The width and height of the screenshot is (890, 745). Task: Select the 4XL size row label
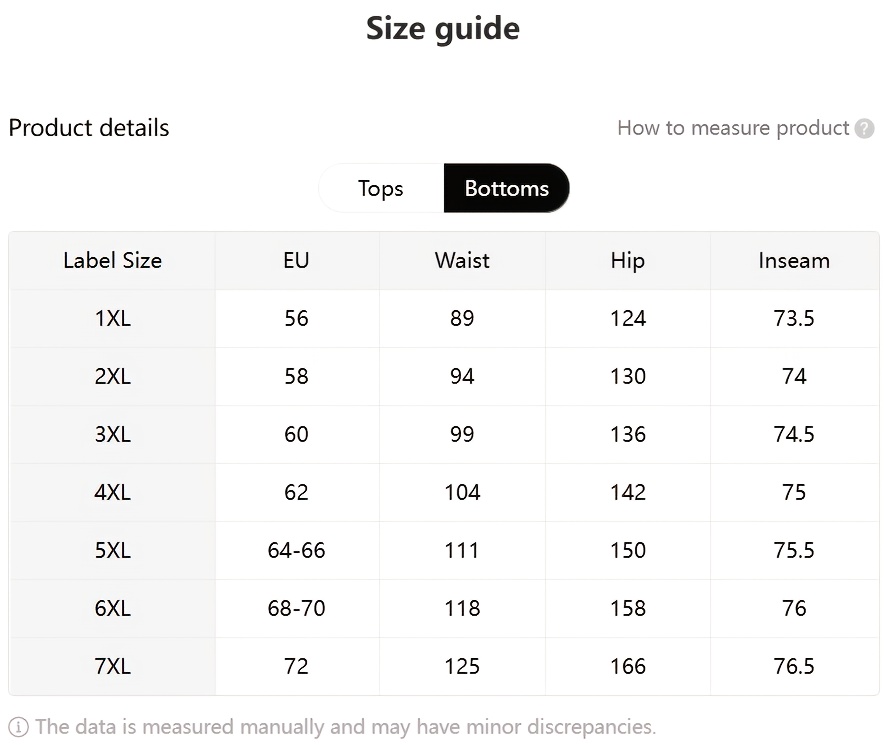click(112, 492)
